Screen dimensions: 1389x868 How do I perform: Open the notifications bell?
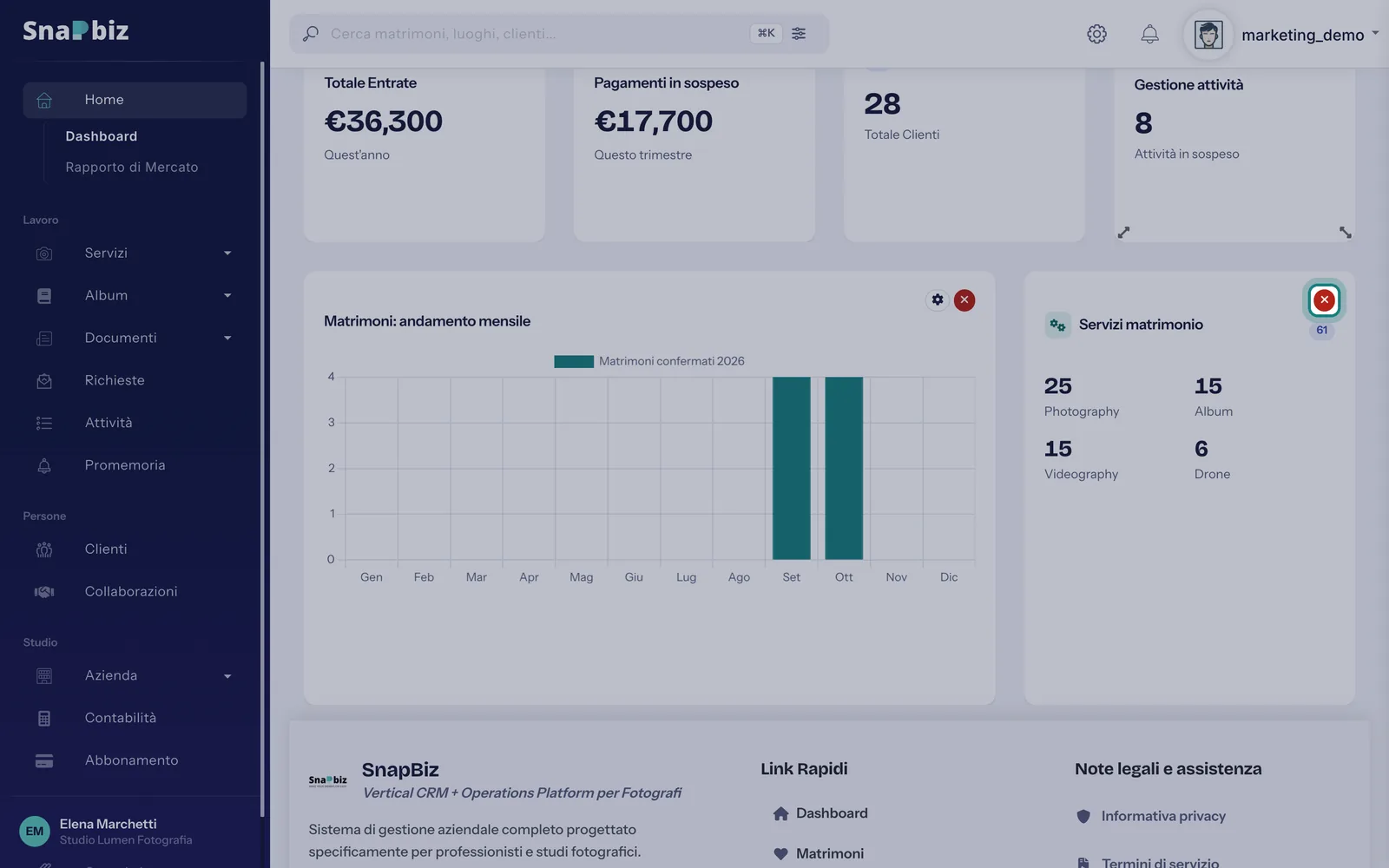pos(1149,34)
